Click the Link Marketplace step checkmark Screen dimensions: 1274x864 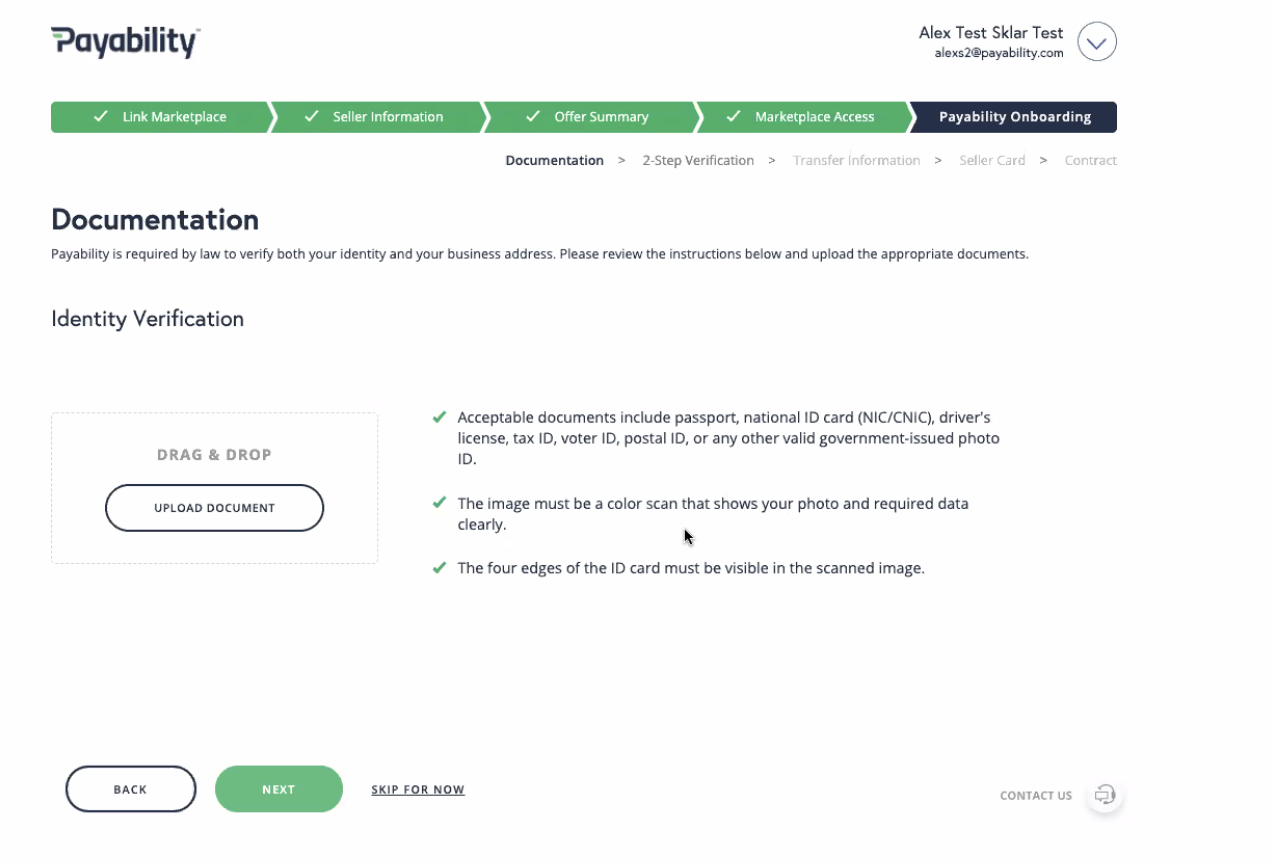pos(101,117)
